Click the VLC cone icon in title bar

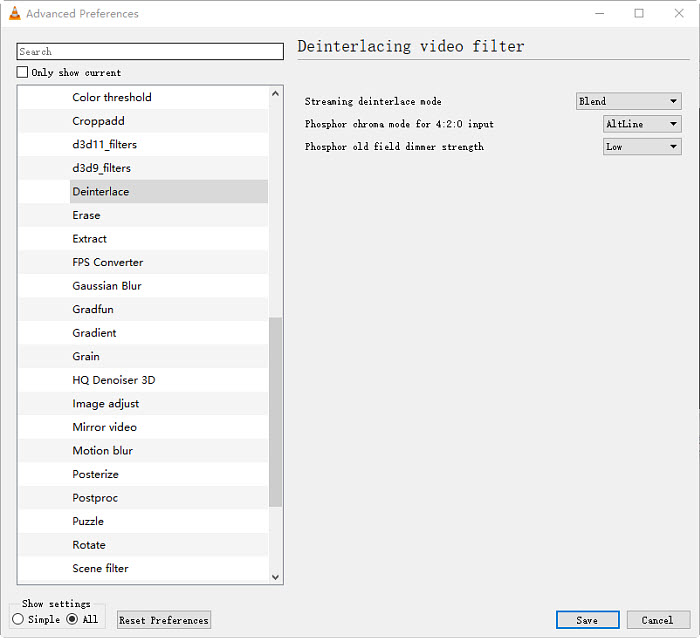[15, 13]
